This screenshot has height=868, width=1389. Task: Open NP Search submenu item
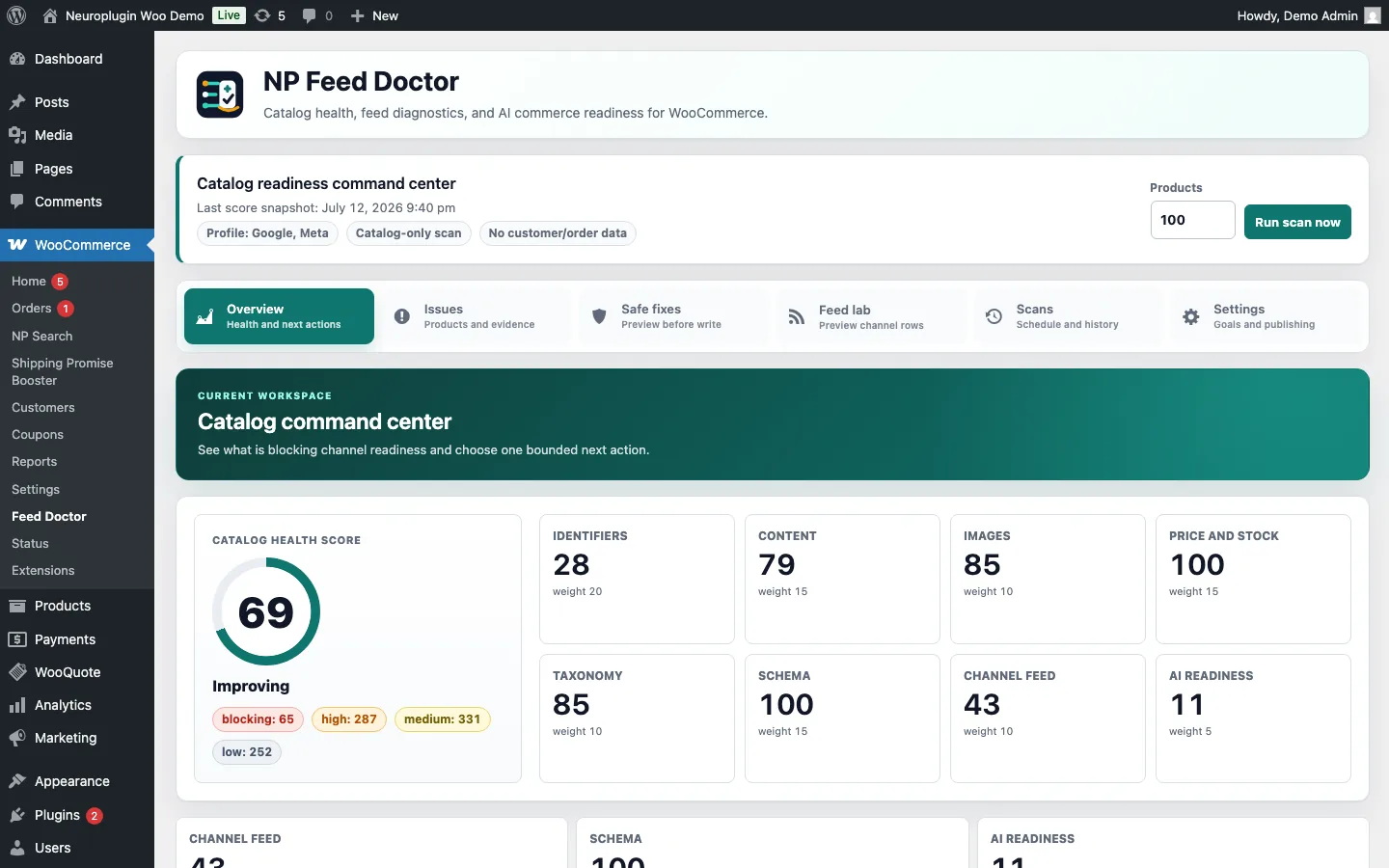[77, 336]
